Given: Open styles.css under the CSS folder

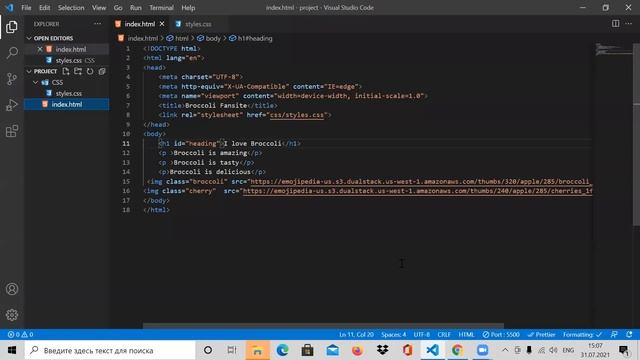Looking at the screenshot, I should click(x=68, y=93).
